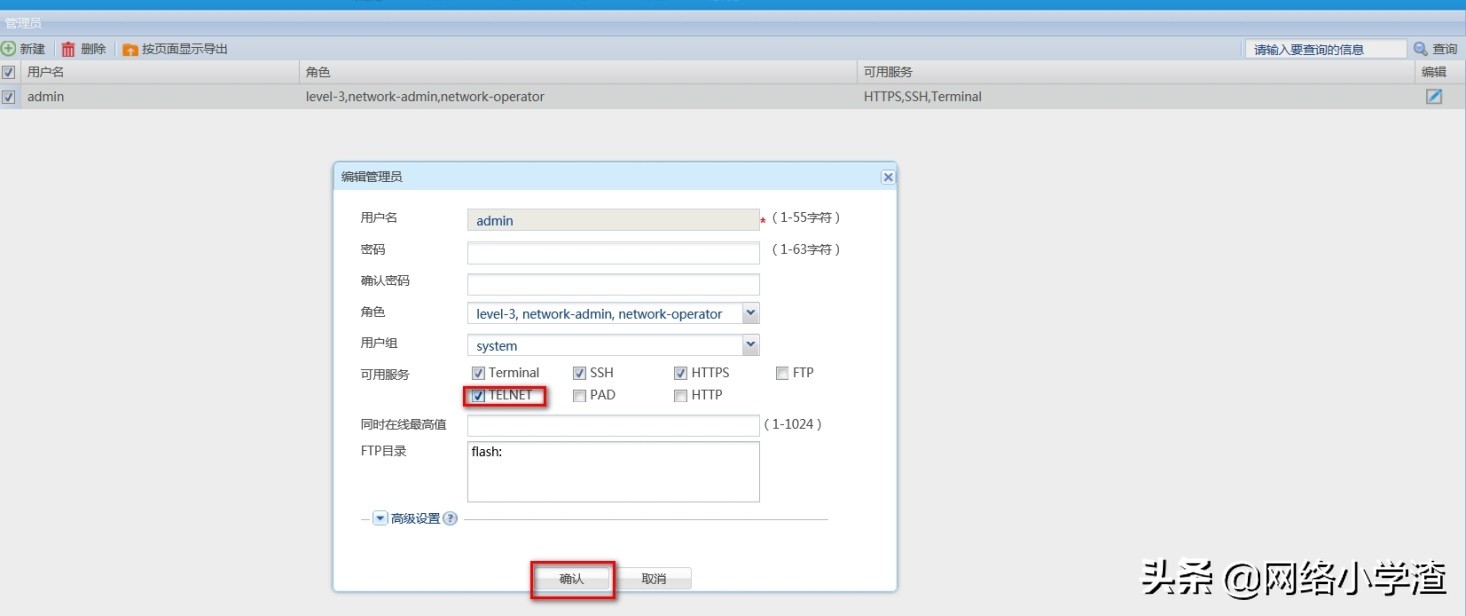Click the magnifier Query (查询) icon
Image resolution: width=1466 pixels, height=616 pixels.
pyautogui.click(x=1420, y=49)
